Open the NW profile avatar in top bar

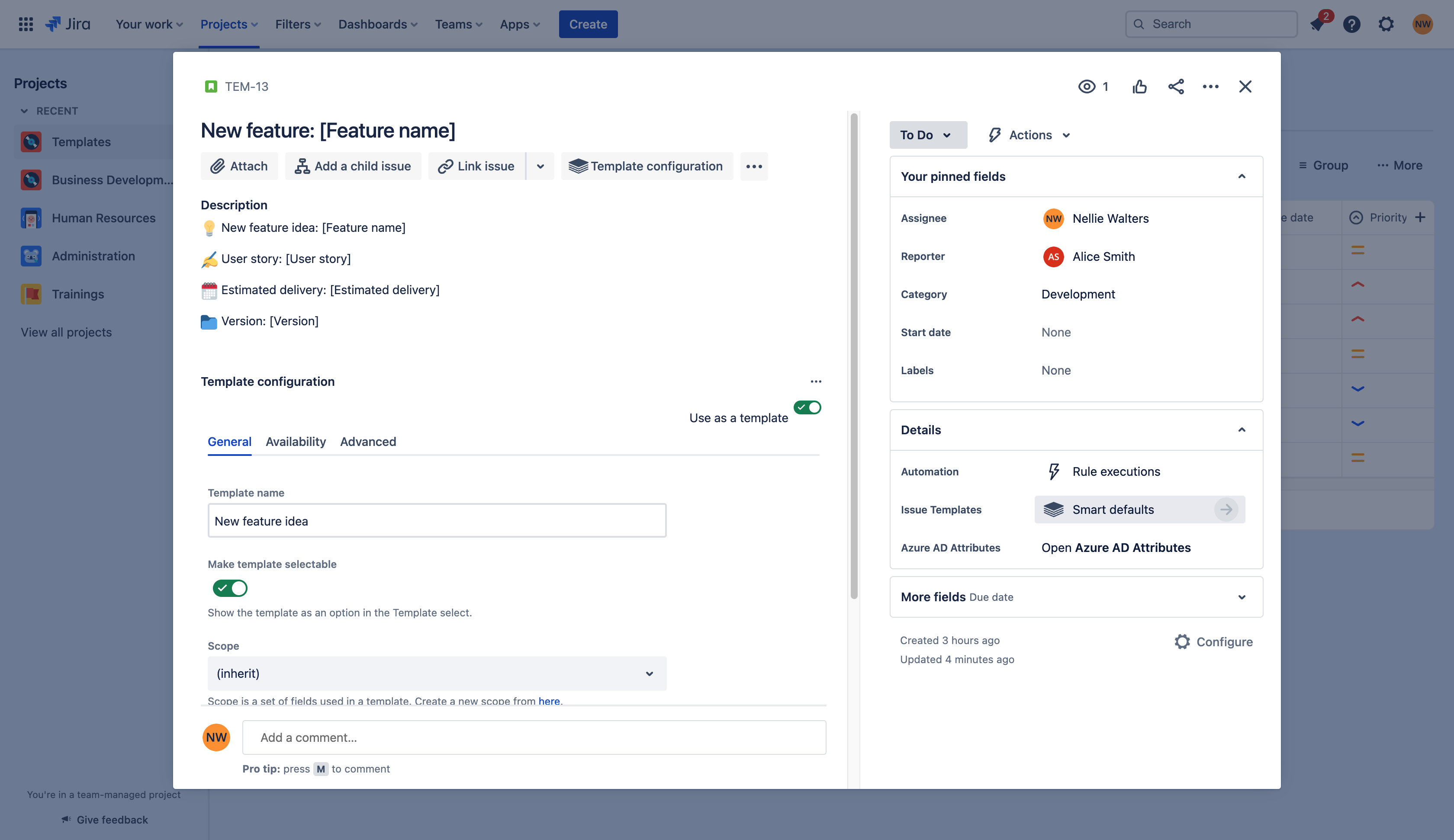1422,24
